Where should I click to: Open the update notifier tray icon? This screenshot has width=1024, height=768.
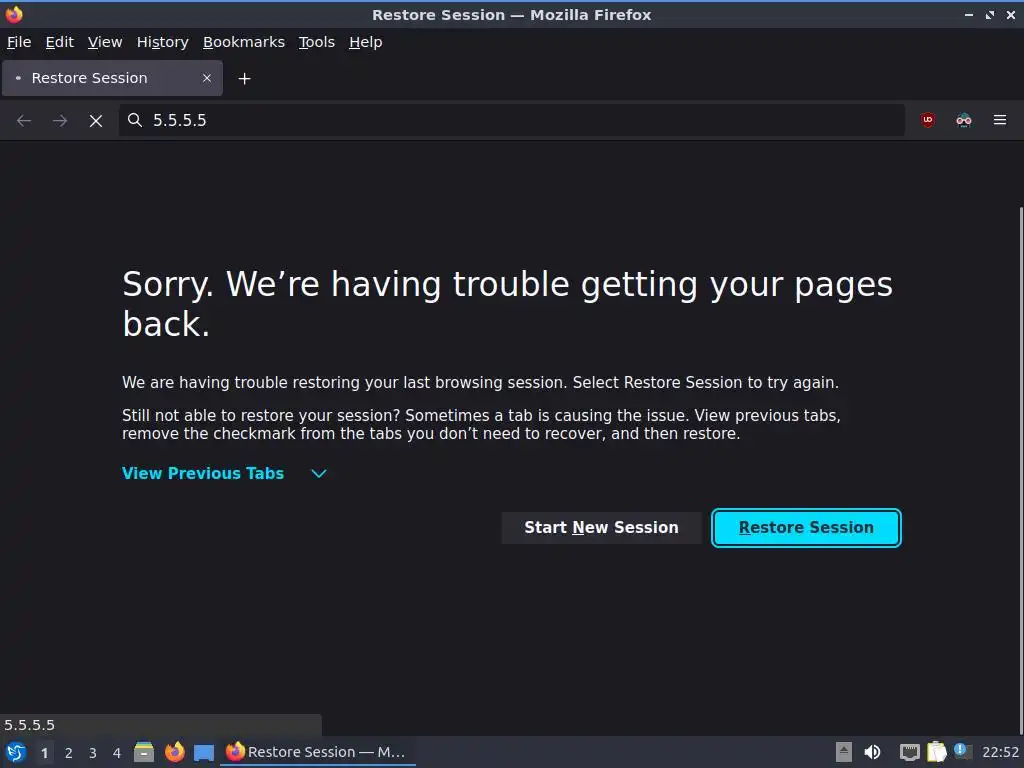(962, 751)
